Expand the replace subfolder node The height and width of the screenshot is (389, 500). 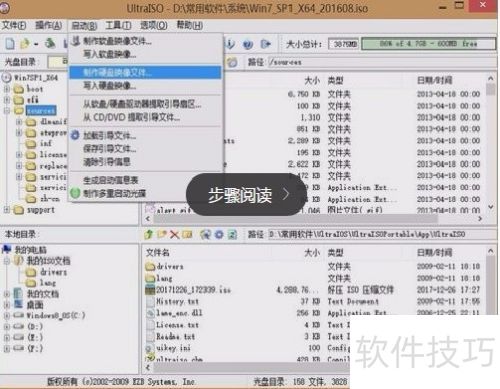click(19, 166)
